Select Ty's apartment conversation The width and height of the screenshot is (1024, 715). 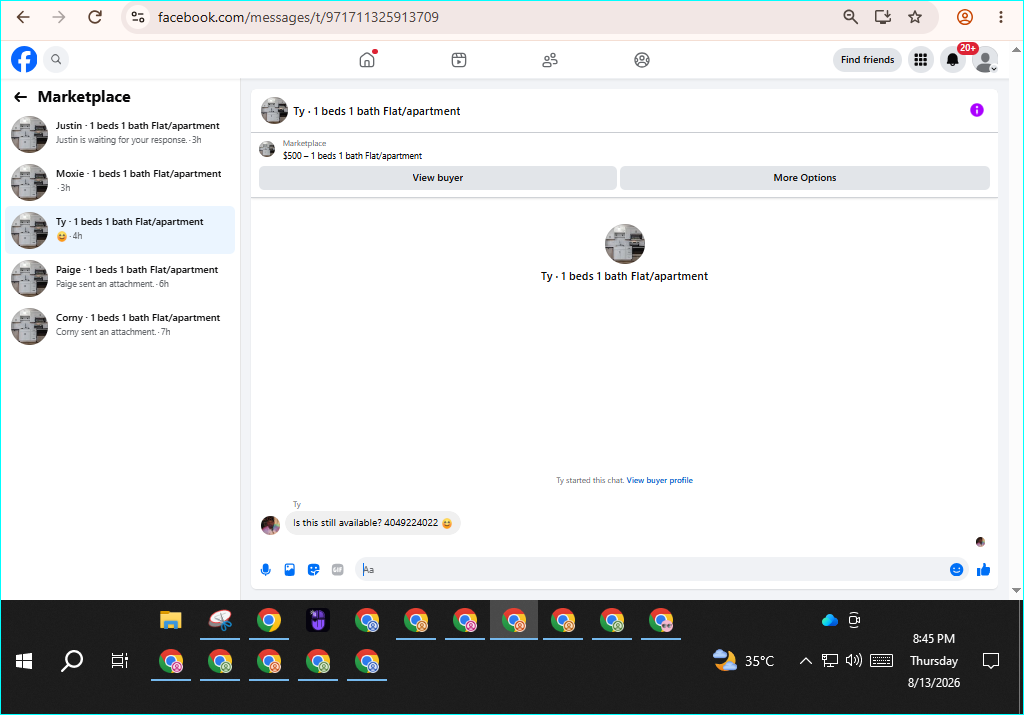(x=120, y=230)
